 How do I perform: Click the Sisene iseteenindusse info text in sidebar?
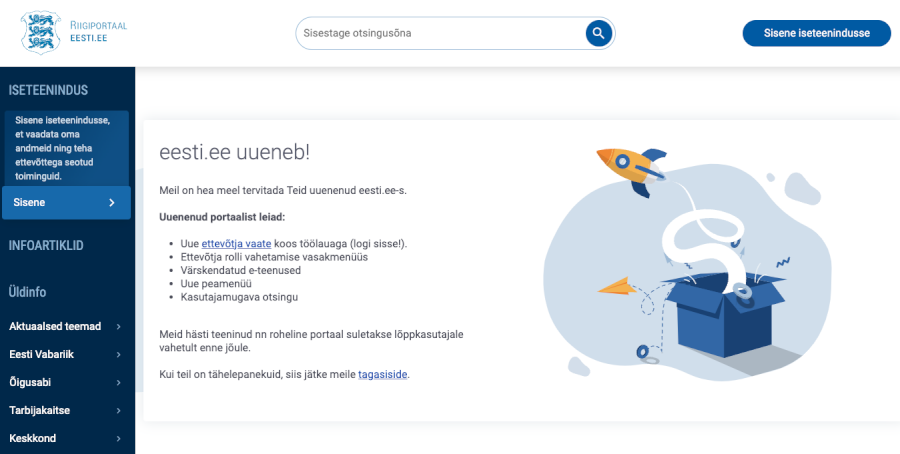[x=63, y=148]
